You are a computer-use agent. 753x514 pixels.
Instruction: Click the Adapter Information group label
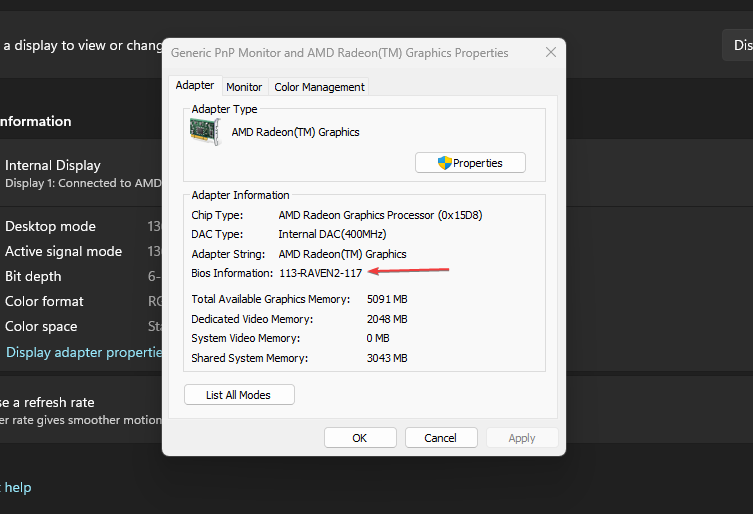click(240, 195)
